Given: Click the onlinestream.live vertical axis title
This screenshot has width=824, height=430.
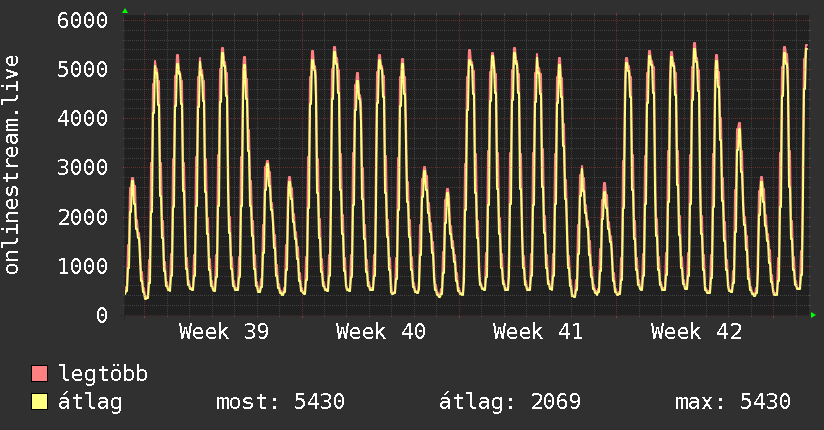Looking at the screenshot, I should (x=12, y=165).
